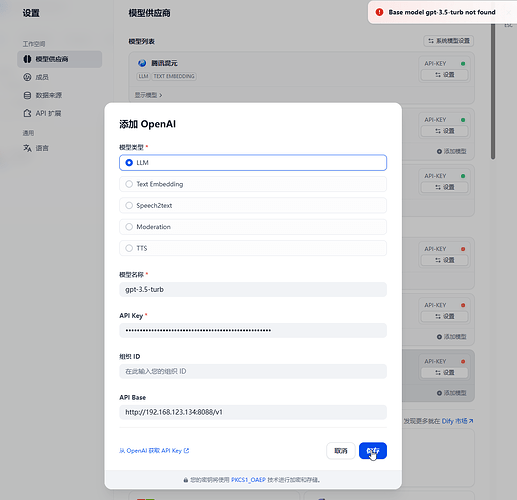Image resolution: width=517 pixels, height=500 pixels.
Task: Click the API Base URL field
Action: pos(253,412)
